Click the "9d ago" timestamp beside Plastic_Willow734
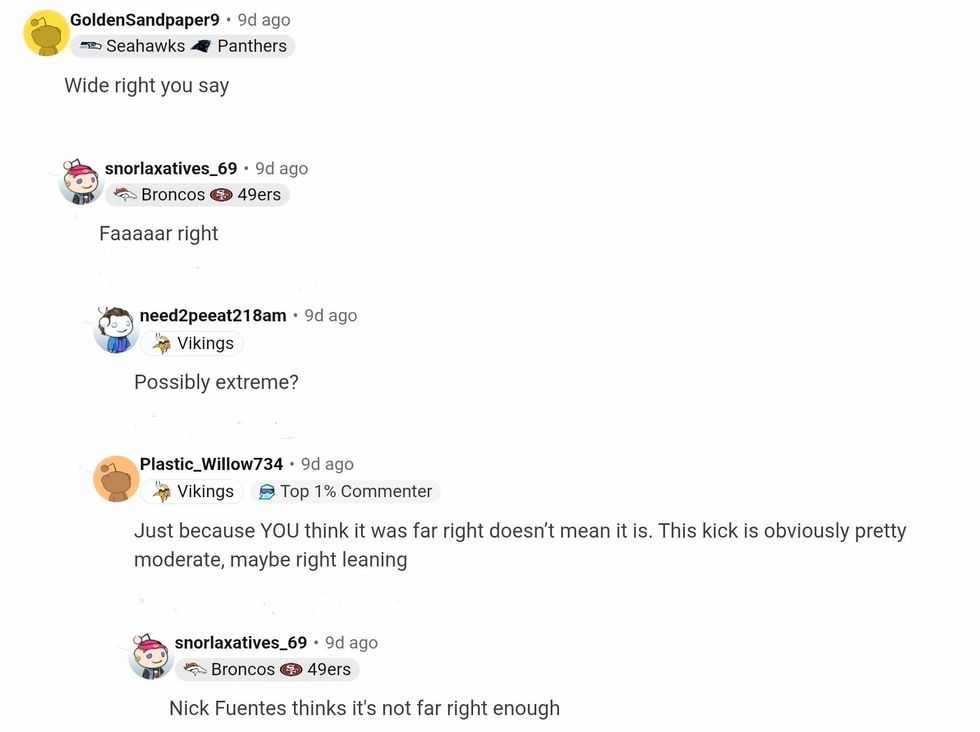 327,464
